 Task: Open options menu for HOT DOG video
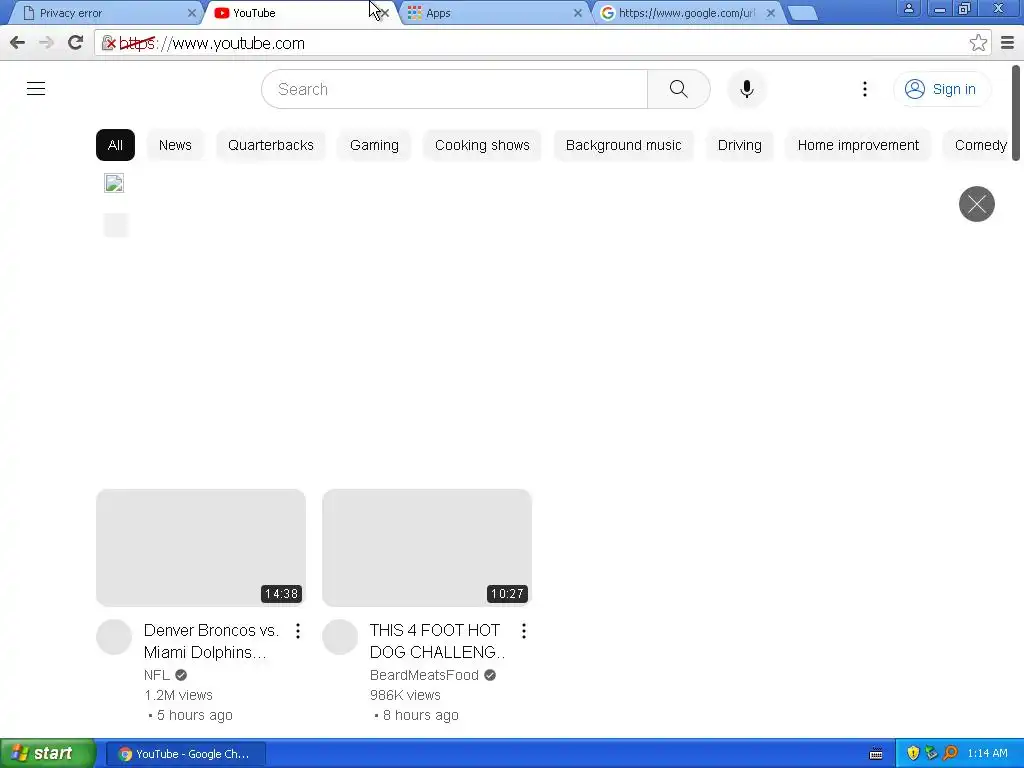524,631
